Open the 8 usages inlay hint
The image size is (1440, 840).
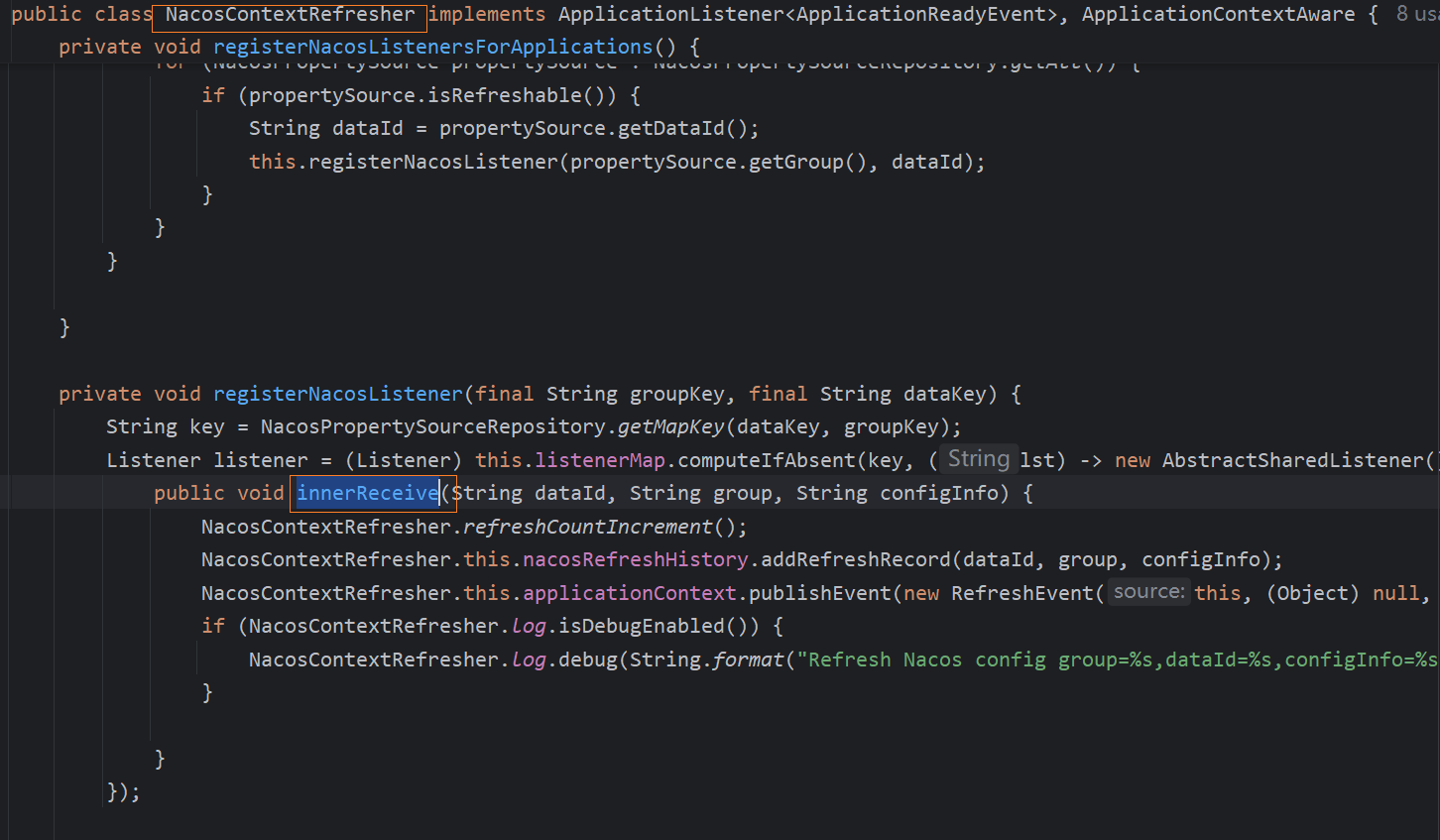click(x=1417, y=15)
